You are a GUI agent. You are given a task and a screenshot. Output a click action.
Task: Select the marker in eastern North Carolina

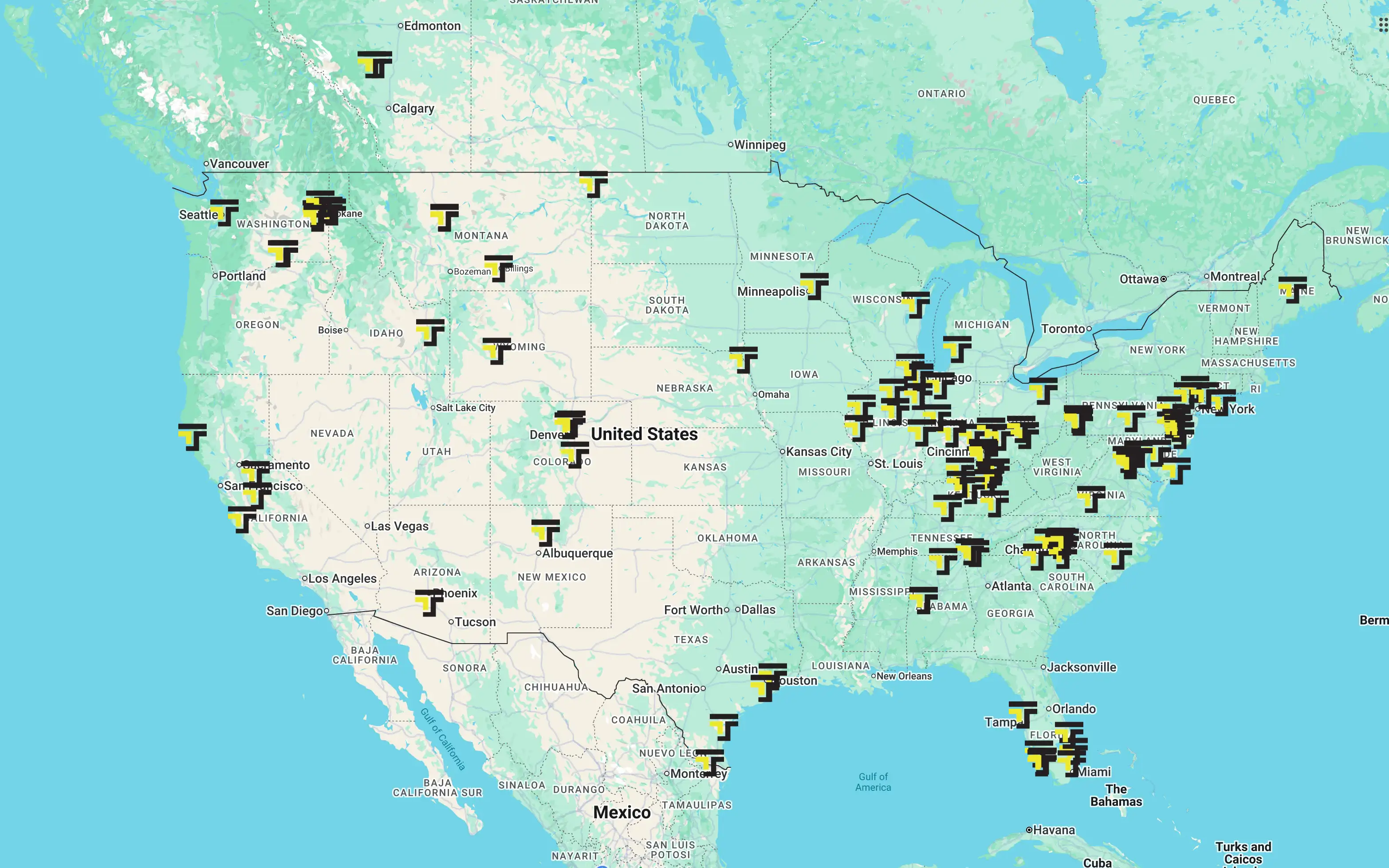pos(1118,556)
